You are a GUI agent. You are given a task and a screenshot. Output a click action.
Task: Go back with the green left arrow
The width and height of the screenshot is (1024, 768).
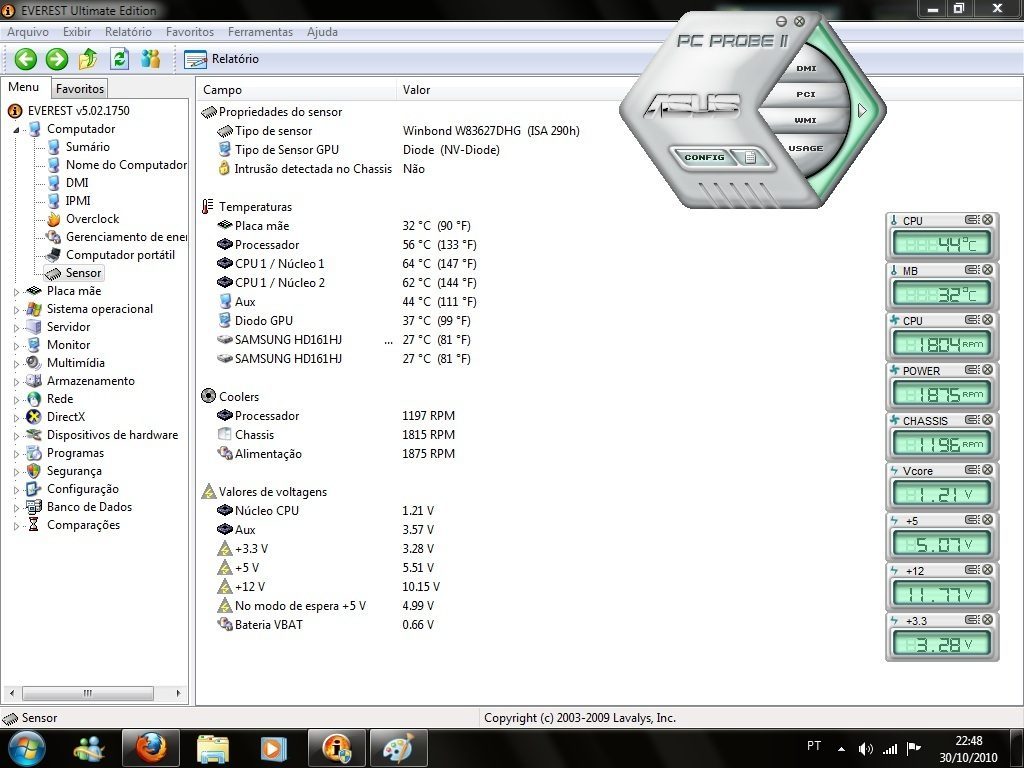tap(25, 59)
